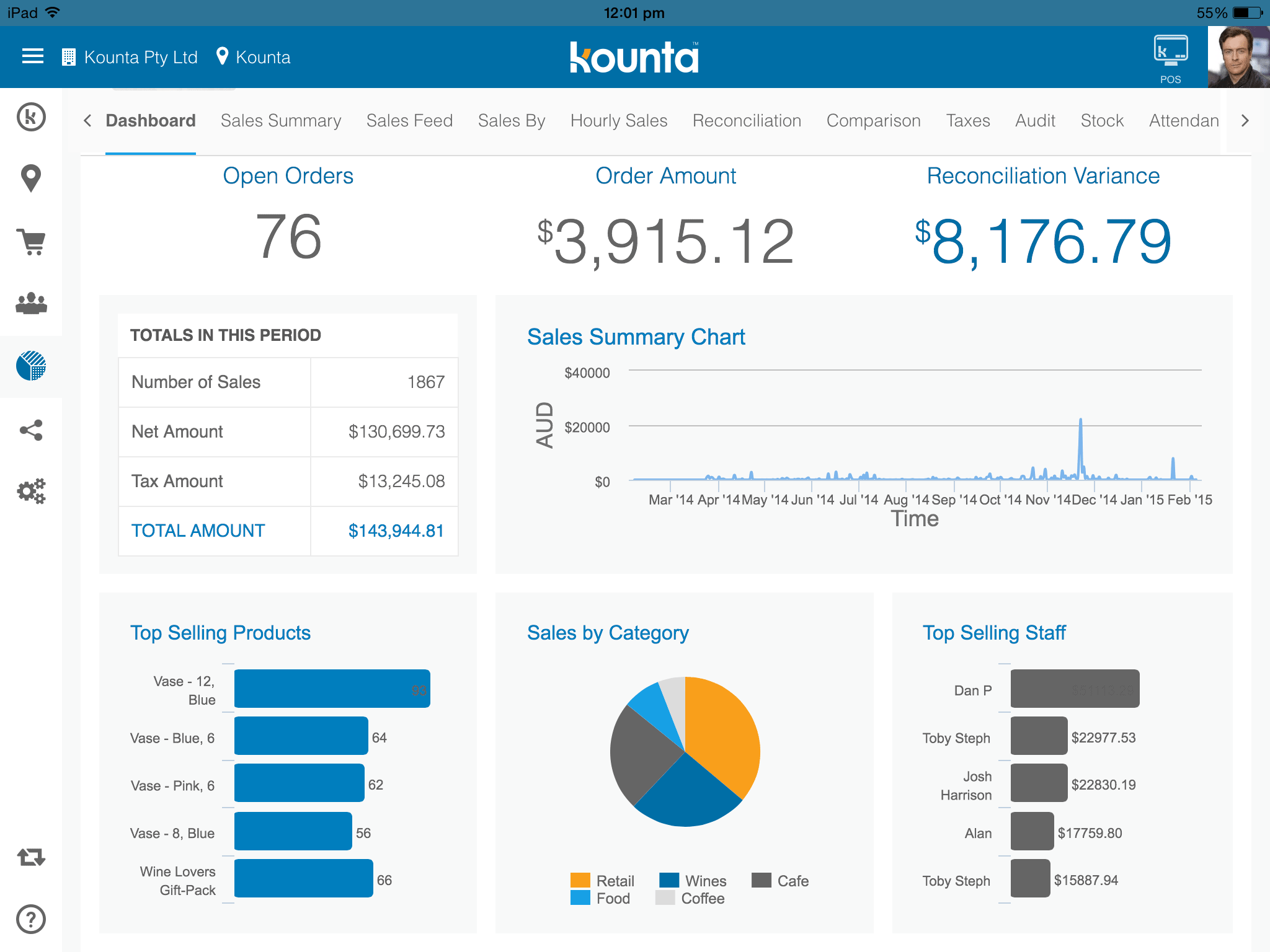
Task: Open the Locations pin in sidebar
Action: [31, 179]
